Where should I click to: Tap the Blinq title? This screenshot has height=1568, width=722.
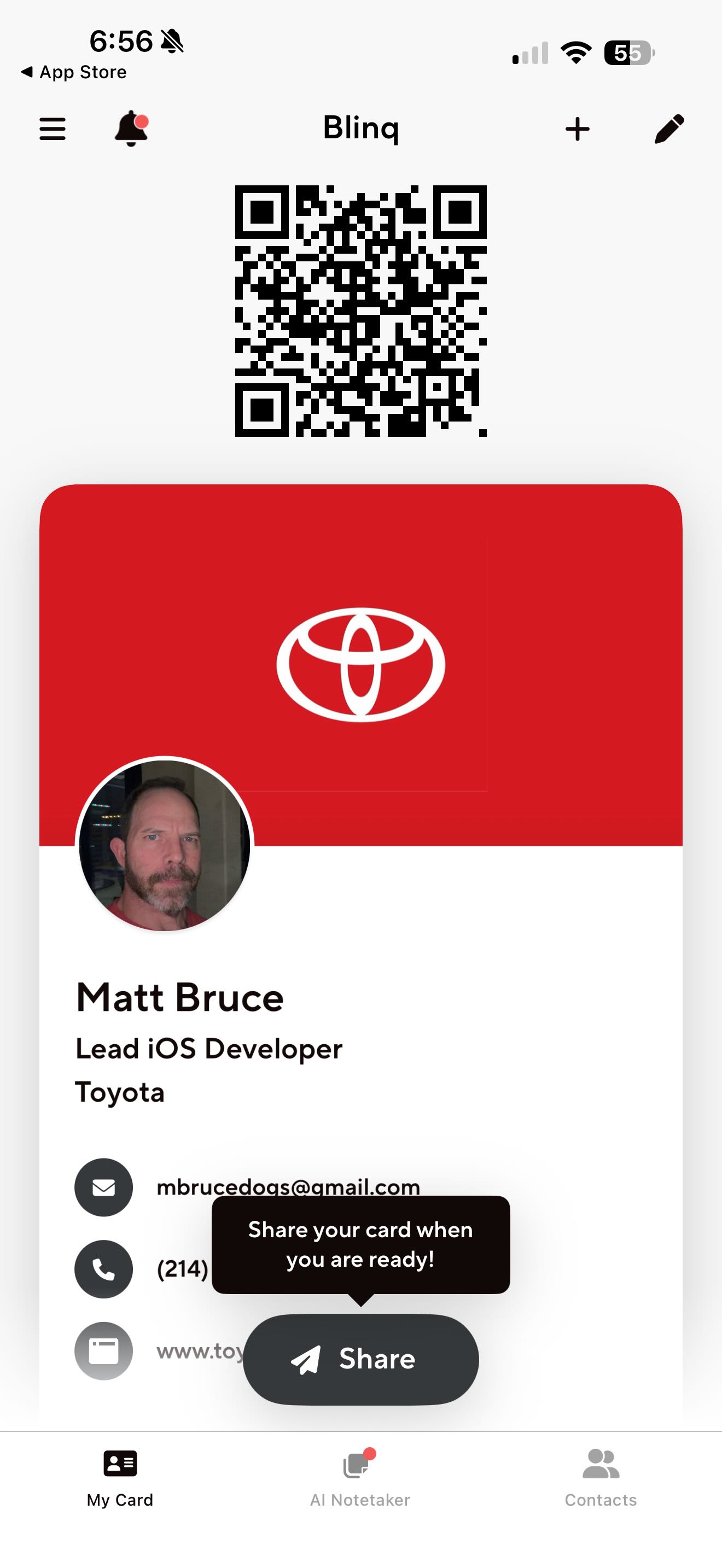361,128
